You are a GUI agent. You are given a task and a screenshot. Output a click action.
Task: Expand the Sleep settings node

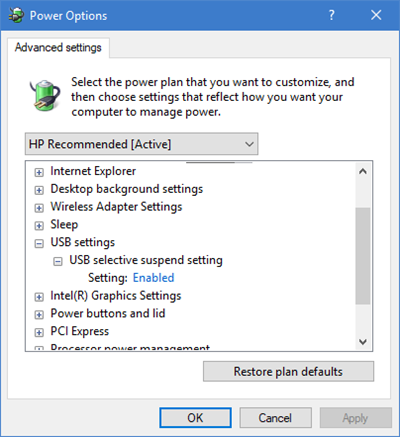point(39,226)
